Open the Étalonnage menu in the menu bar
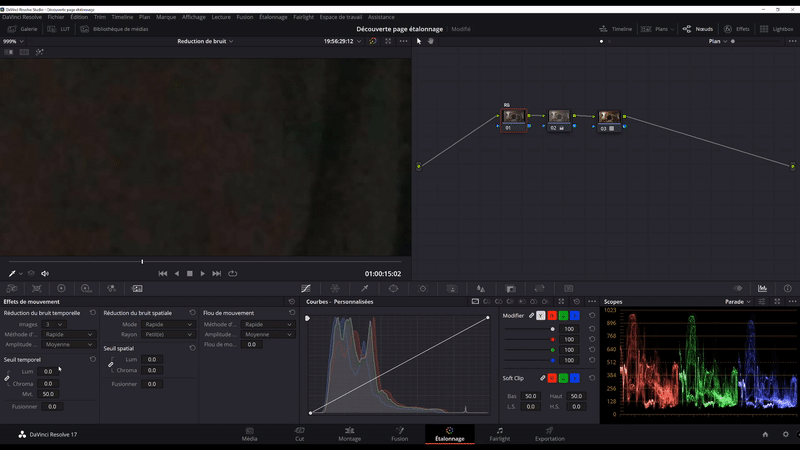The image size is (800, 450). pos(273,17)
